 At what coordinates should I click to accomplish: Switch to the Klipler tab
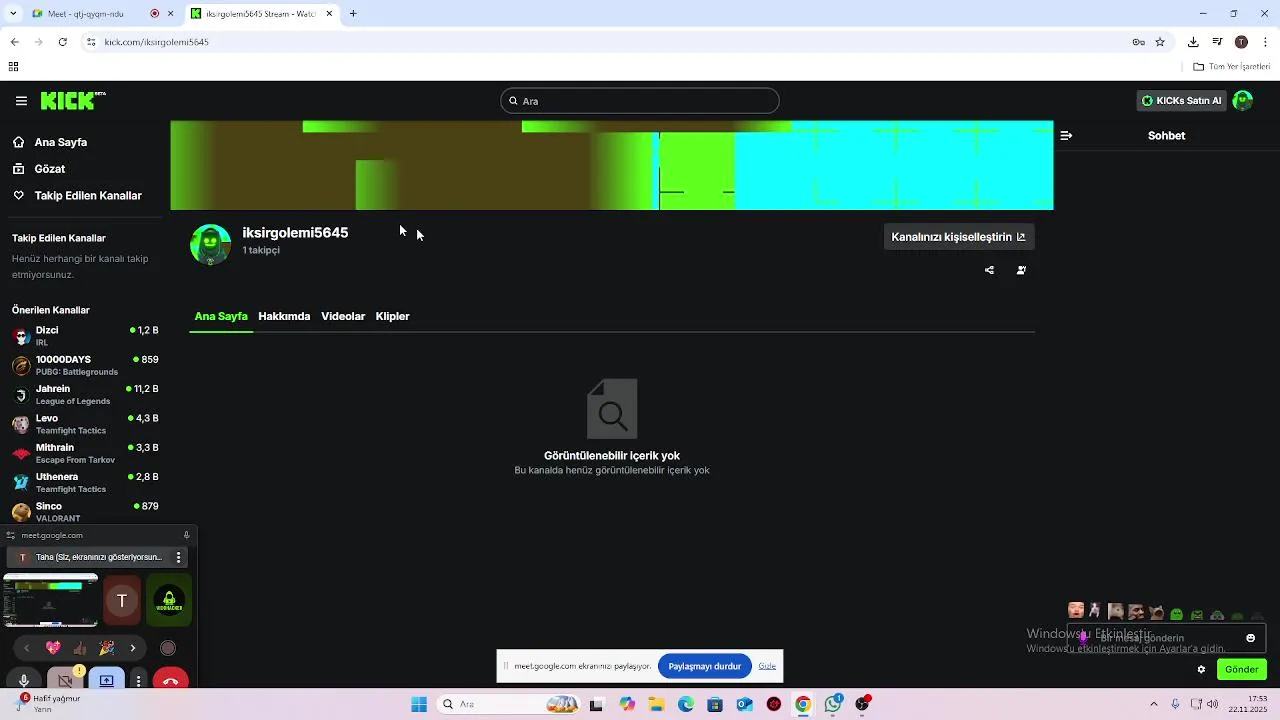(392, 316)
